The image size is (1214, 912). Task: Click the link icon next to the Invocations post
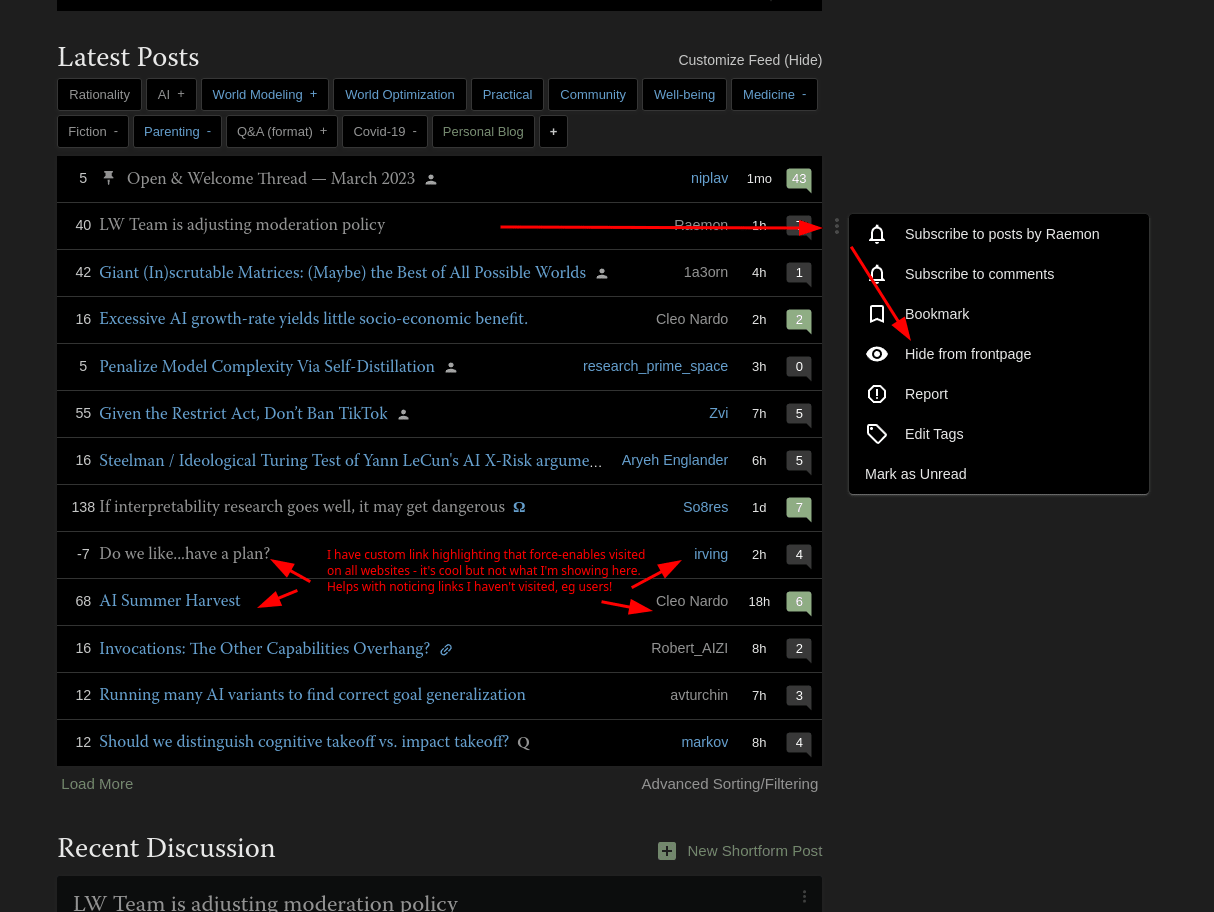446,649
